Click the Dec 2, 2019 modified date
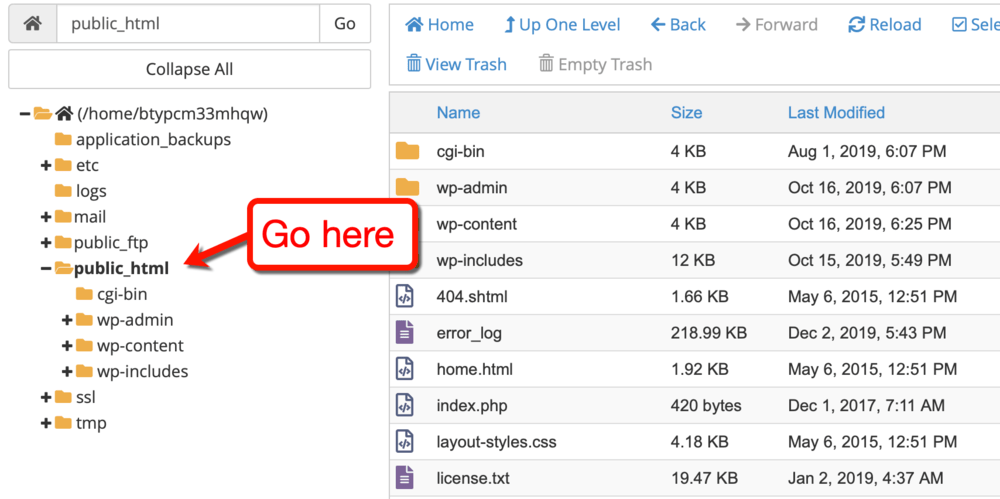This screenshot has height=499, width=1000. coord(867,333)
